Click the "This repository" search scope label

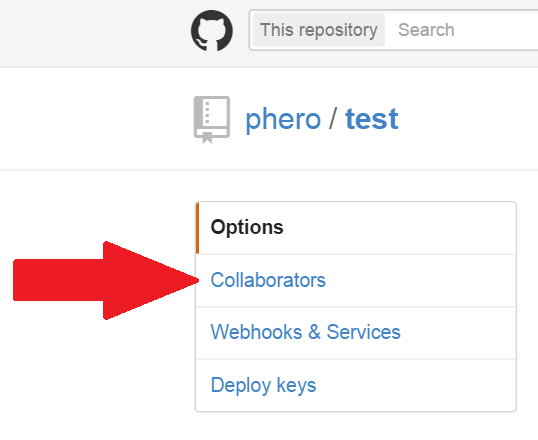point(319,30)
